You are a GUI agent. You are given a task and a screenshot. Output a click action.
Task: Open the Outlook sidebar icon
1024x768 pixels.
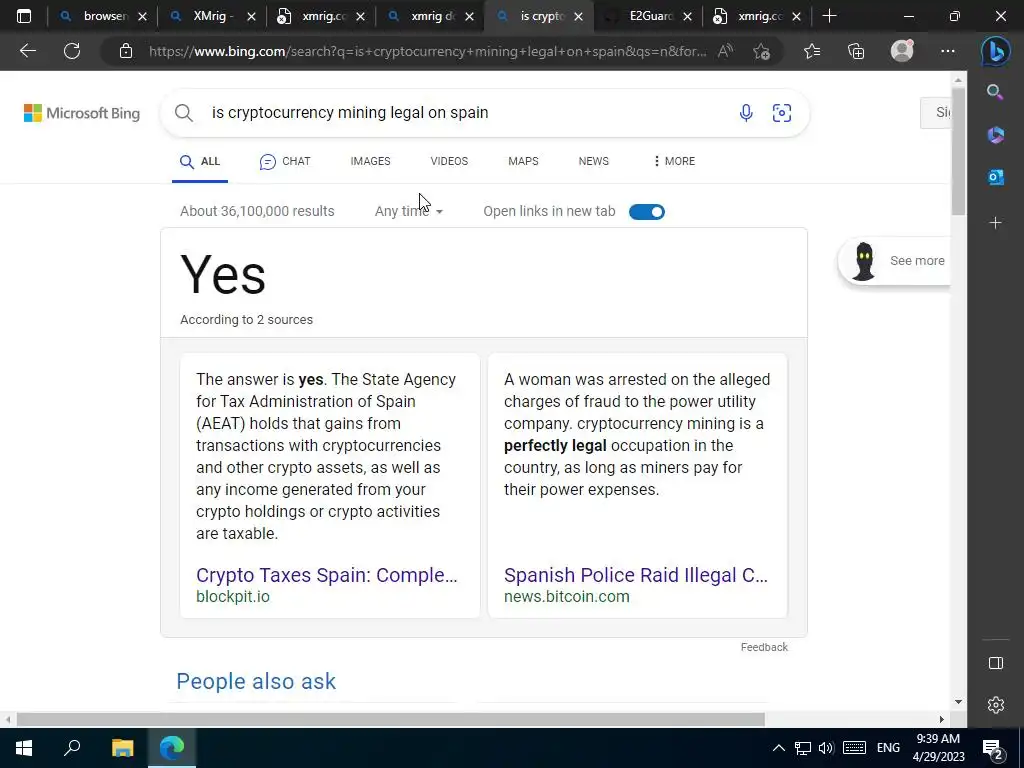[995, 177]
